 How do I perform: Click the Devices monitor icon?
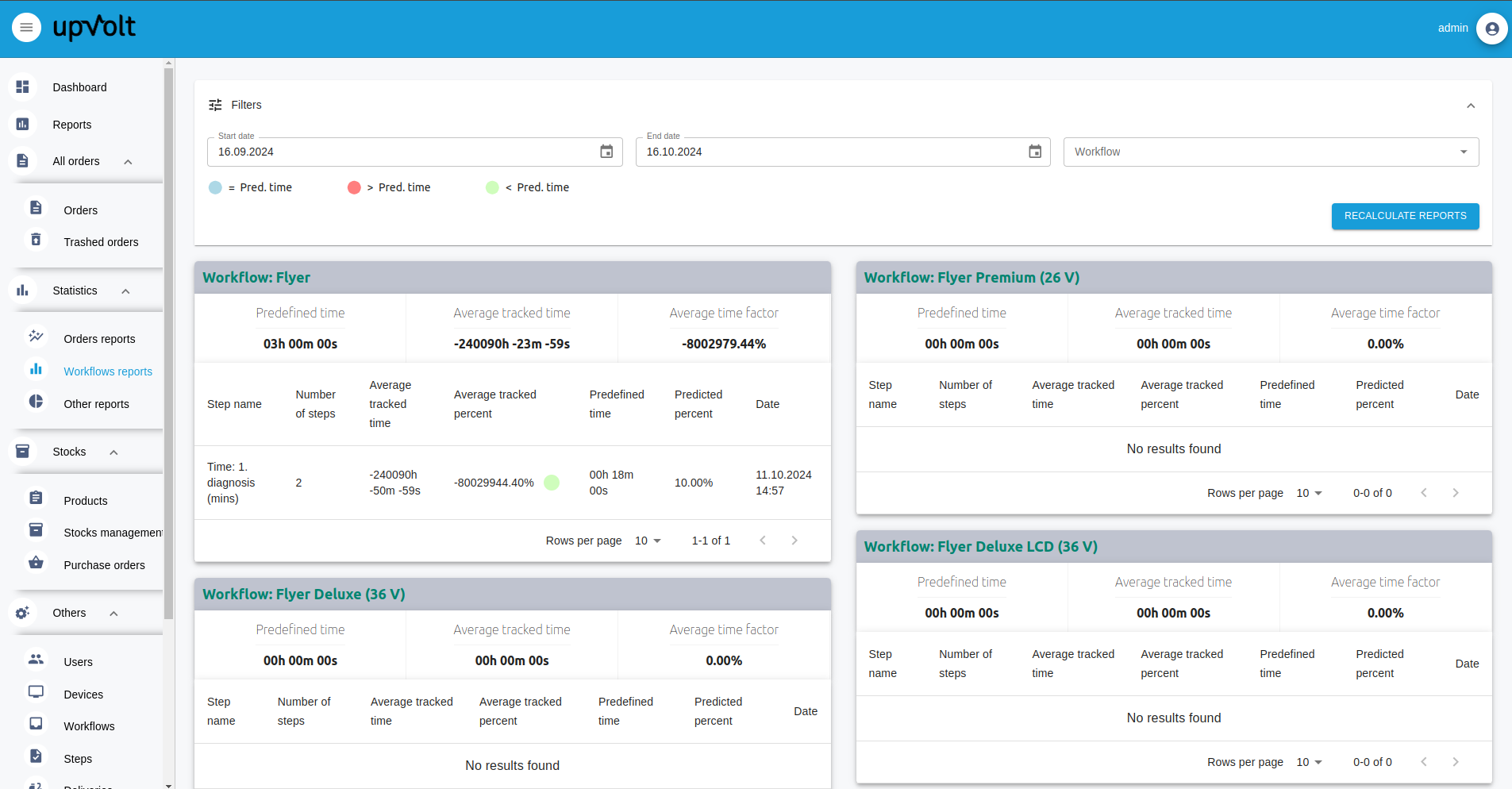click(36, 692)
